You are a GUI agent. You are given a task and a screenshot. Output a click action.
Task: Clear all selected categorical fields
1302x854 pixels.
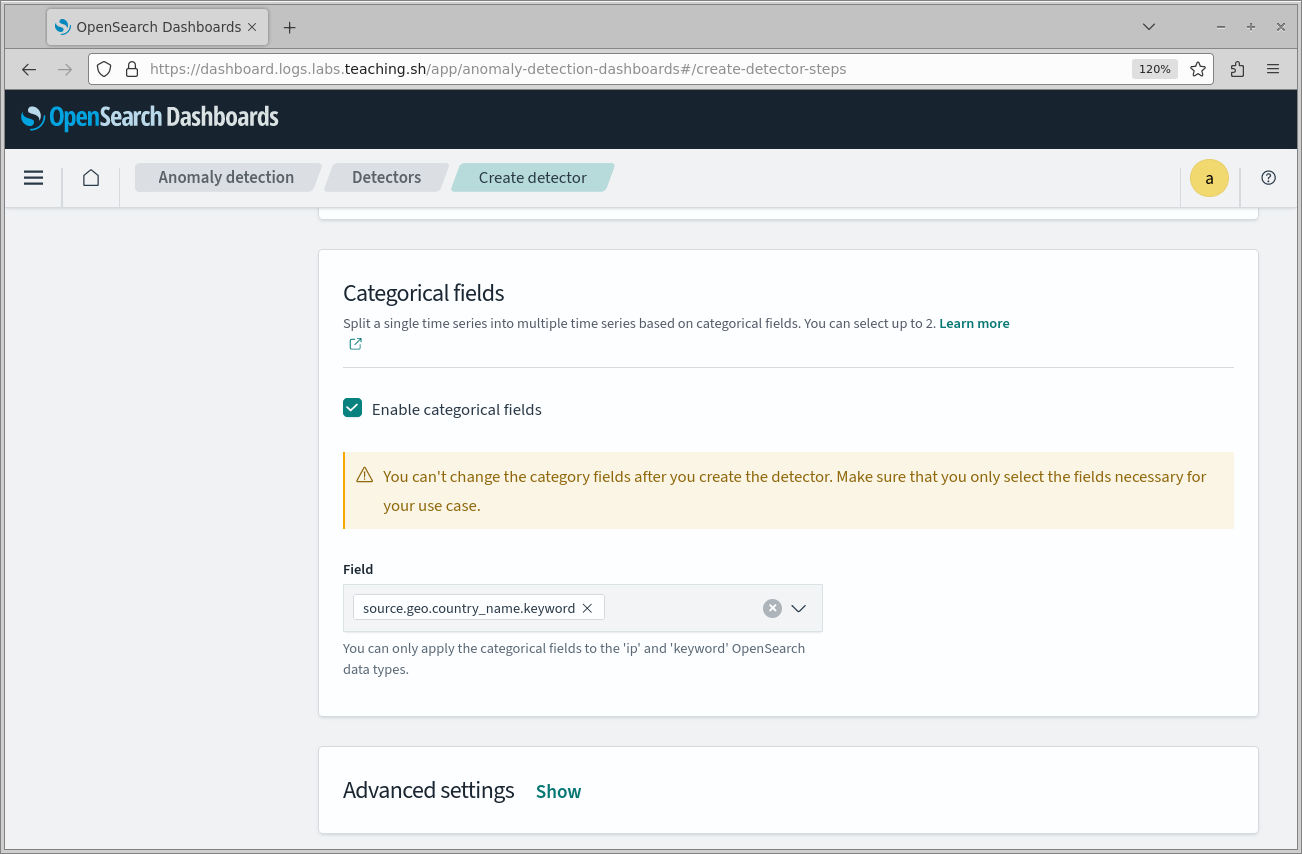772,608
